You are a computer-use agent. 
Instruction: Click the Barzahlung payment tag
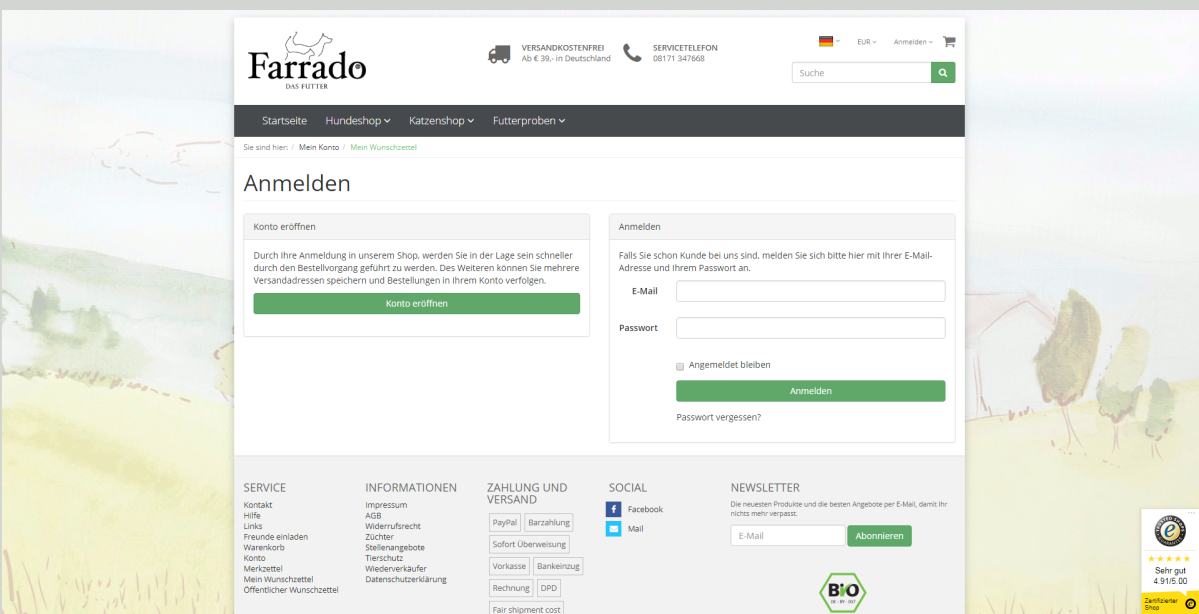click(x=549, y=523)
